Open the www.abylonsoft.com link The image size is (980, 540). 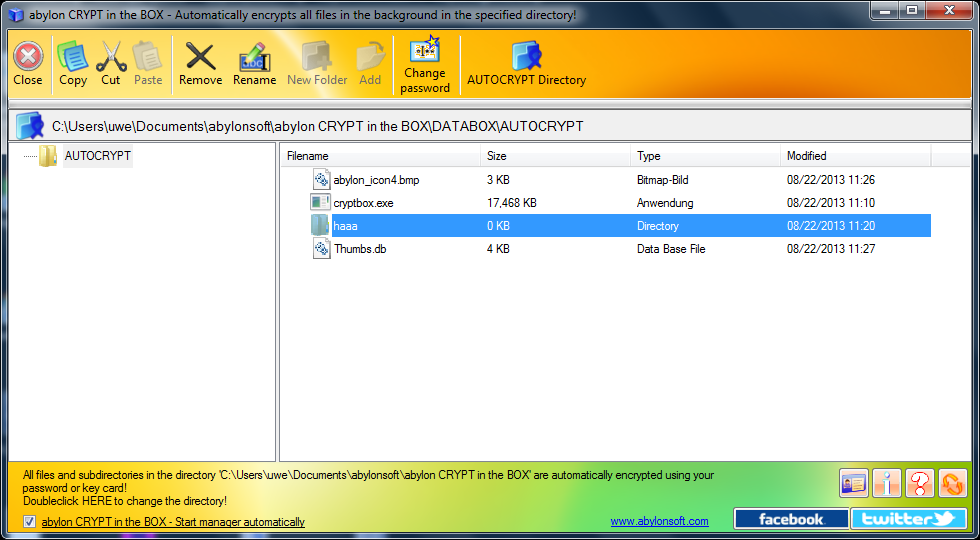[x=659, y=521]
